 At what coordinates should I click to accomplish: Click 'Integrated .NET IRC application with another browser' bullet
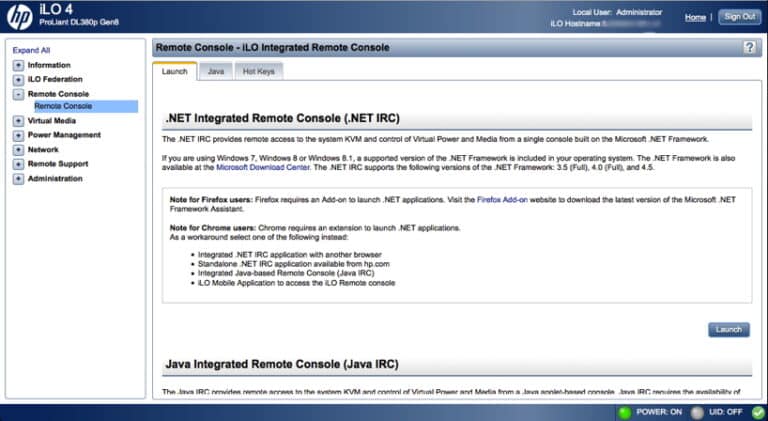[289, 255]
